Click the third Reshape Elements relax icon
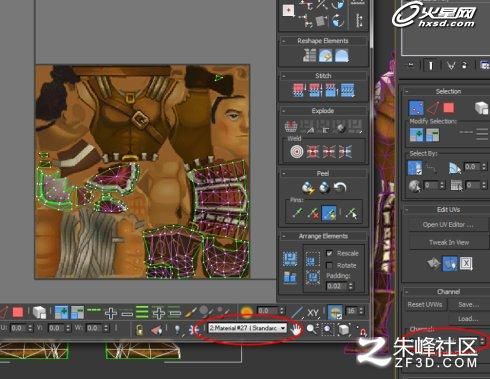Image resolution: width=490 pixels, height=379 pixels. (x=341, y=55)
